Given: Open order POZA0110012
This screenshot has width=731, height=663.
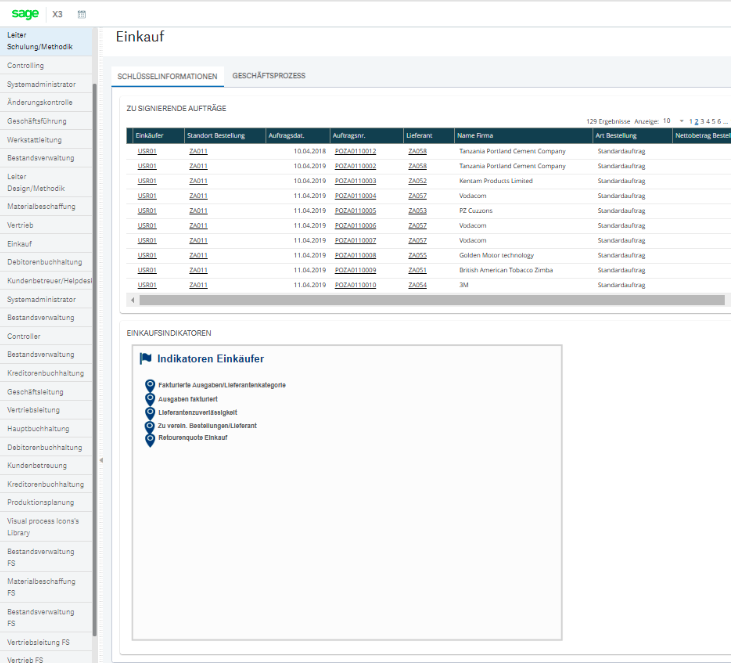Looking at the screenshot, I should coord(355,151).
